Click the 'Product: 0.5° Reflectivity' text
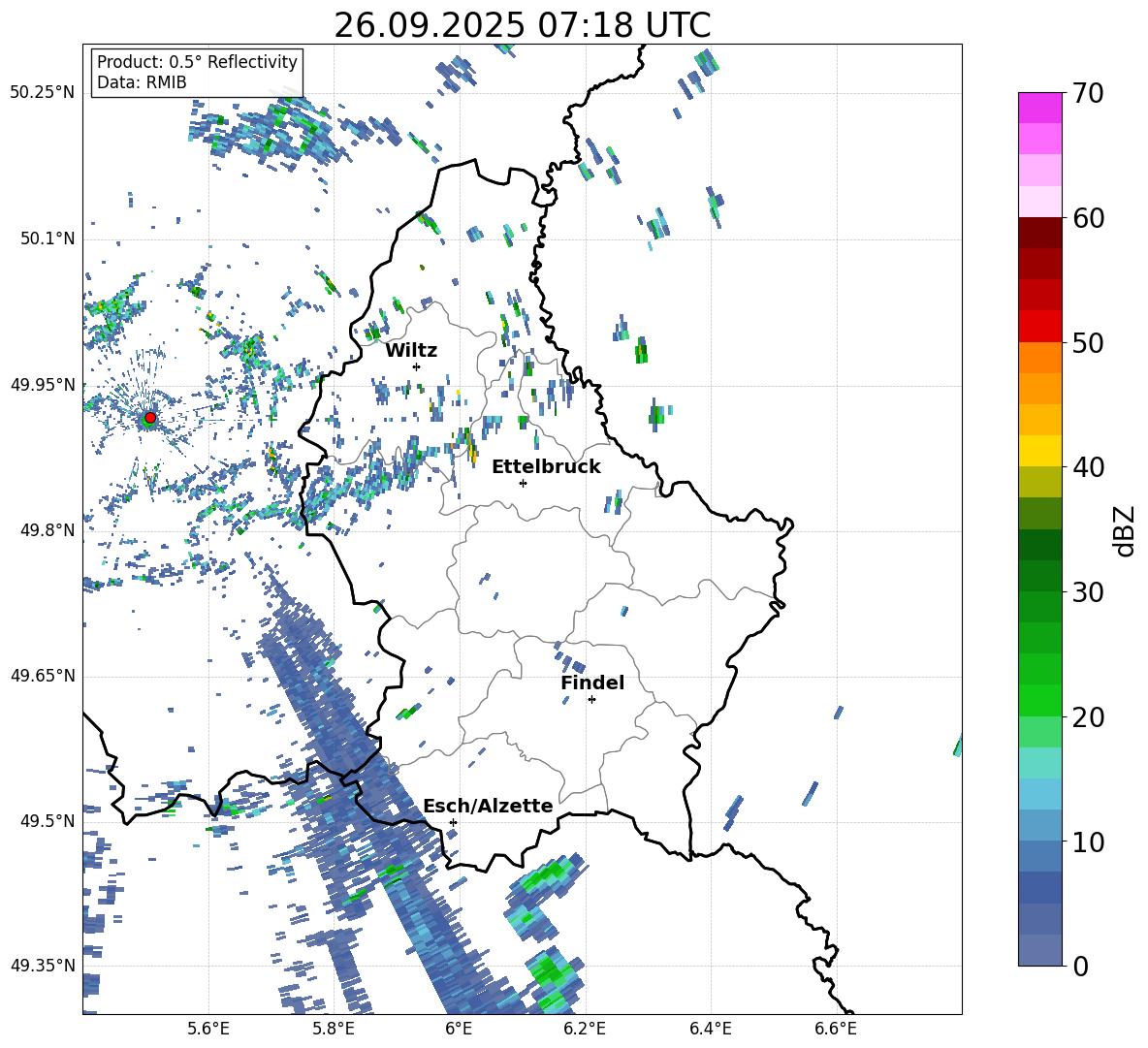This screenshot has width=1148, height=1048. 197,61
